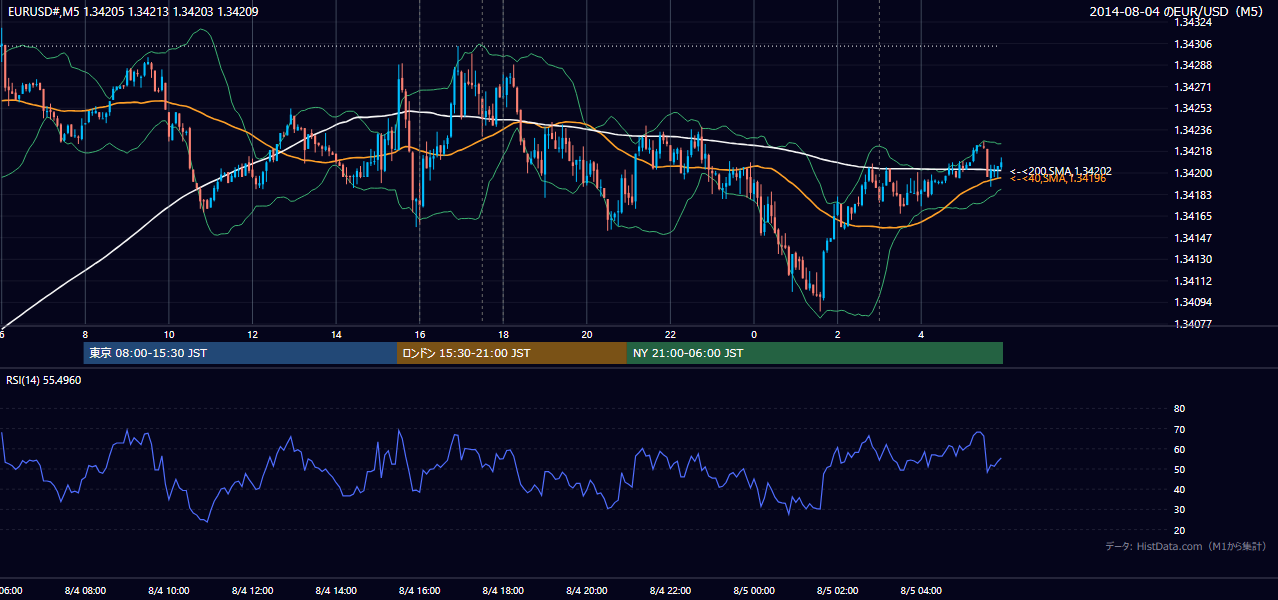Click the RSI axis level 50

[x=1180, y=469]
